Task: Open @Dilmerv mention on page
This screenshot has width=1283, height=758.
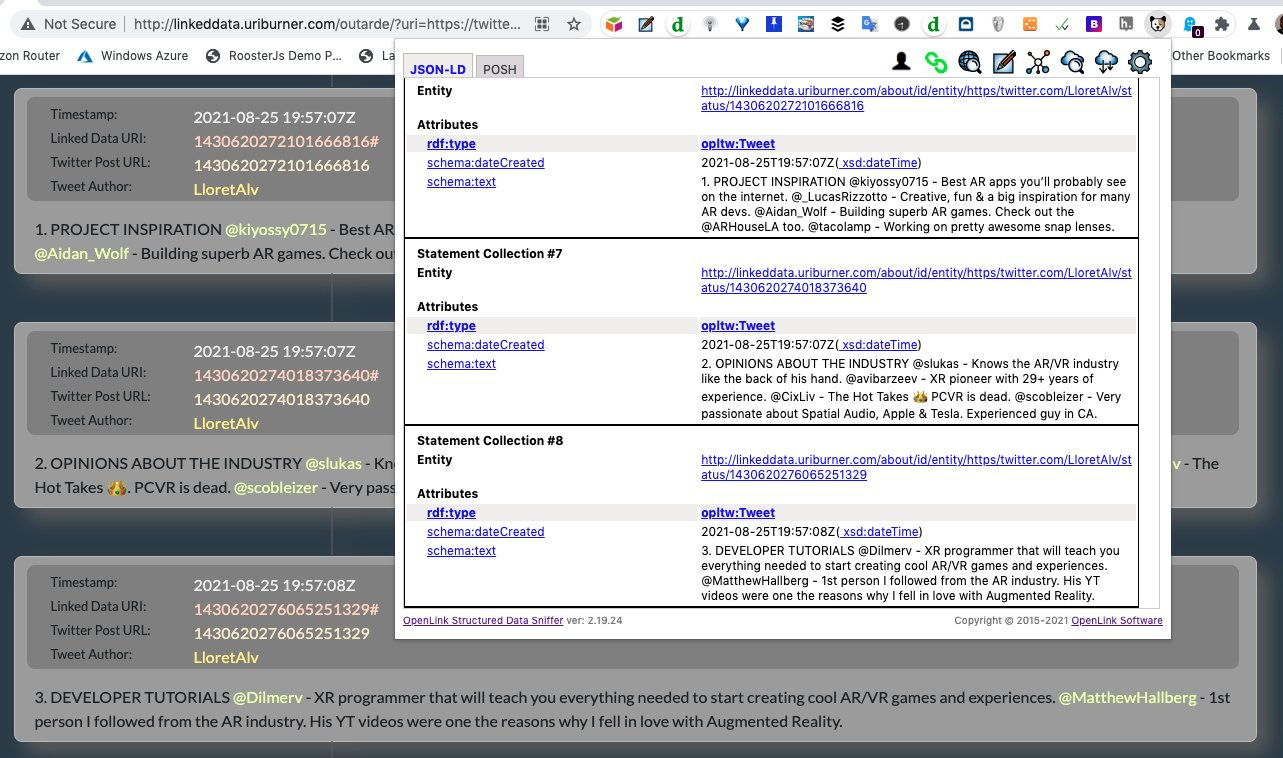Action: [267, 698]
